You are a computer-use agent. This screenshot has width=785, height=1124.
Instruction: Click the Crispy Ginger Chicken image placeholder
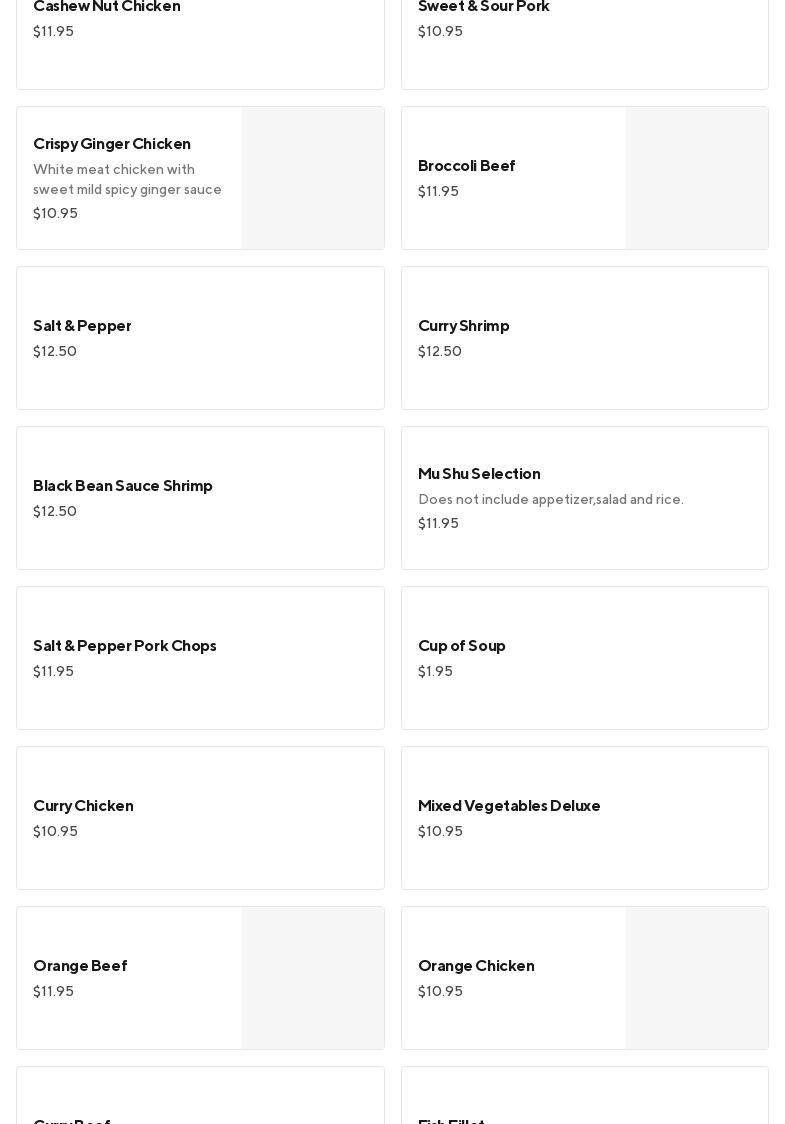click(x=313, y=178)
